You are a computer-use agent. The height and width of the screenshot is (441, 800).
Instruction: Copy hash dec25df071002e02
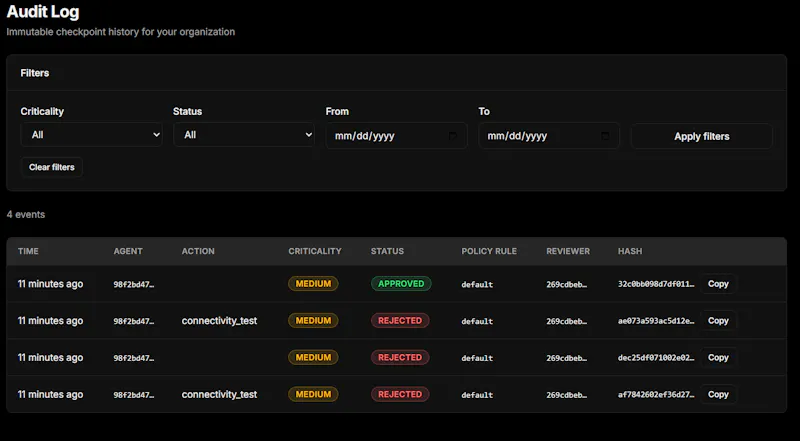(x=718, y=357)
